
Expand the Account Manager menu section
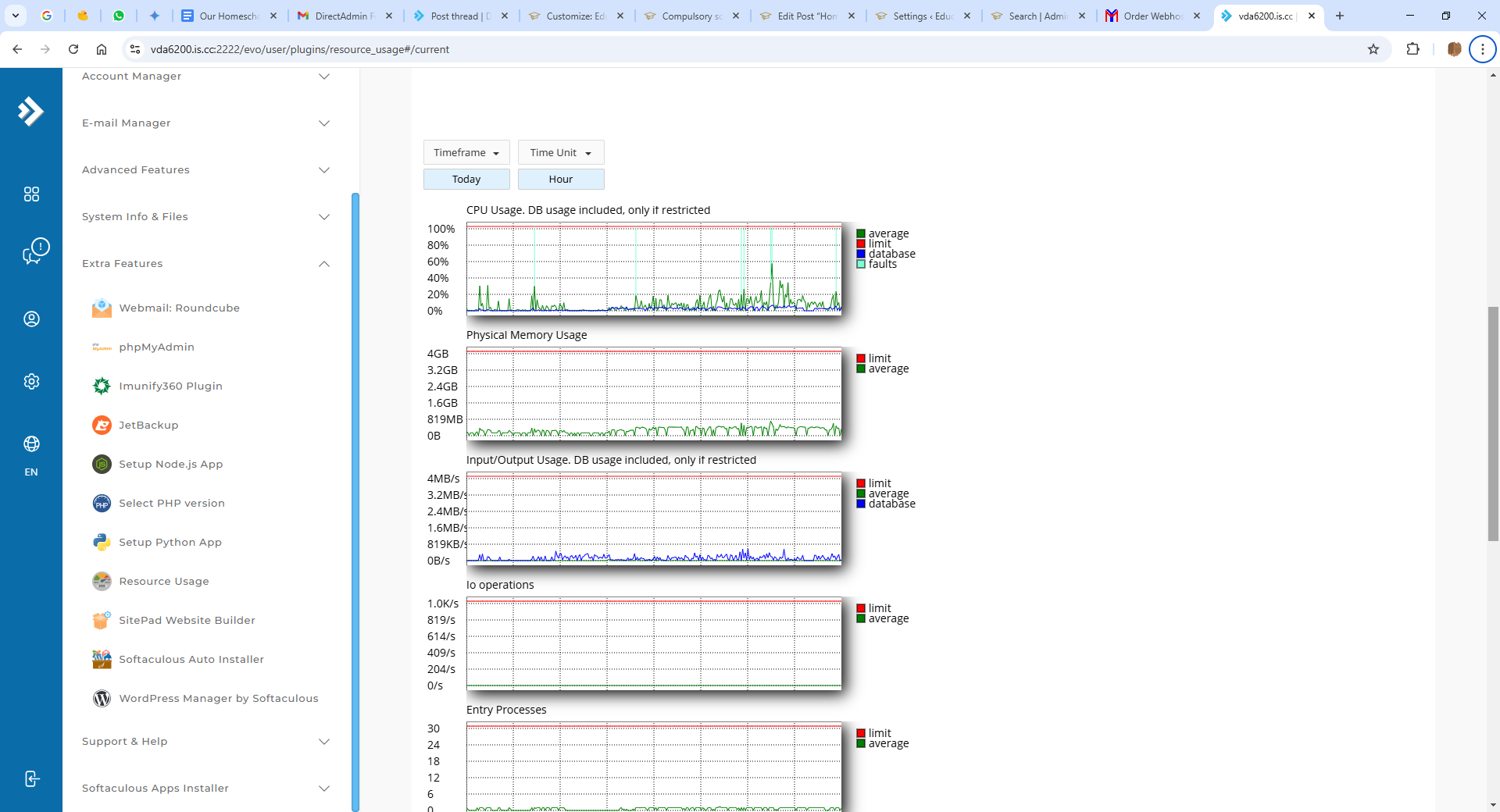pyautogui.click(x=207, y=77)
